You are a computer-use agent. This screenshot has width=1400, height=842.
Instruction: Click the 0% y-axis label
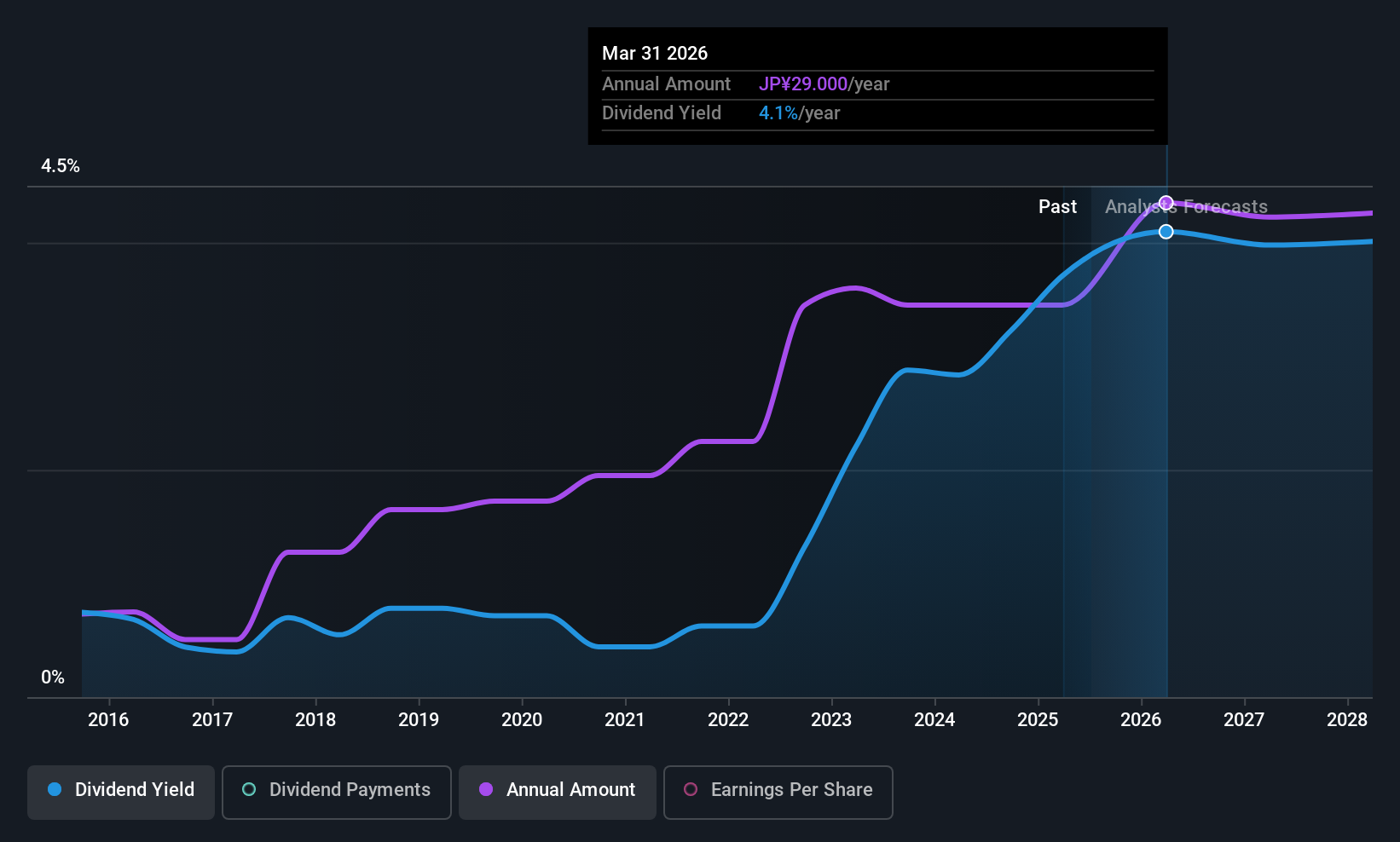(x=53, y=678)
